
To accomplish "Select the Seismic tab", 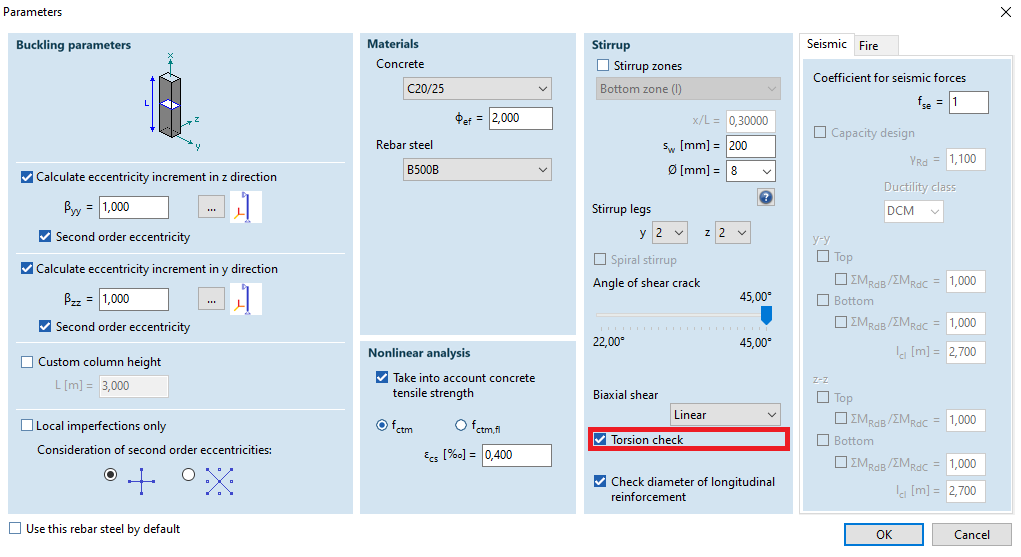I will click(827, 44).
